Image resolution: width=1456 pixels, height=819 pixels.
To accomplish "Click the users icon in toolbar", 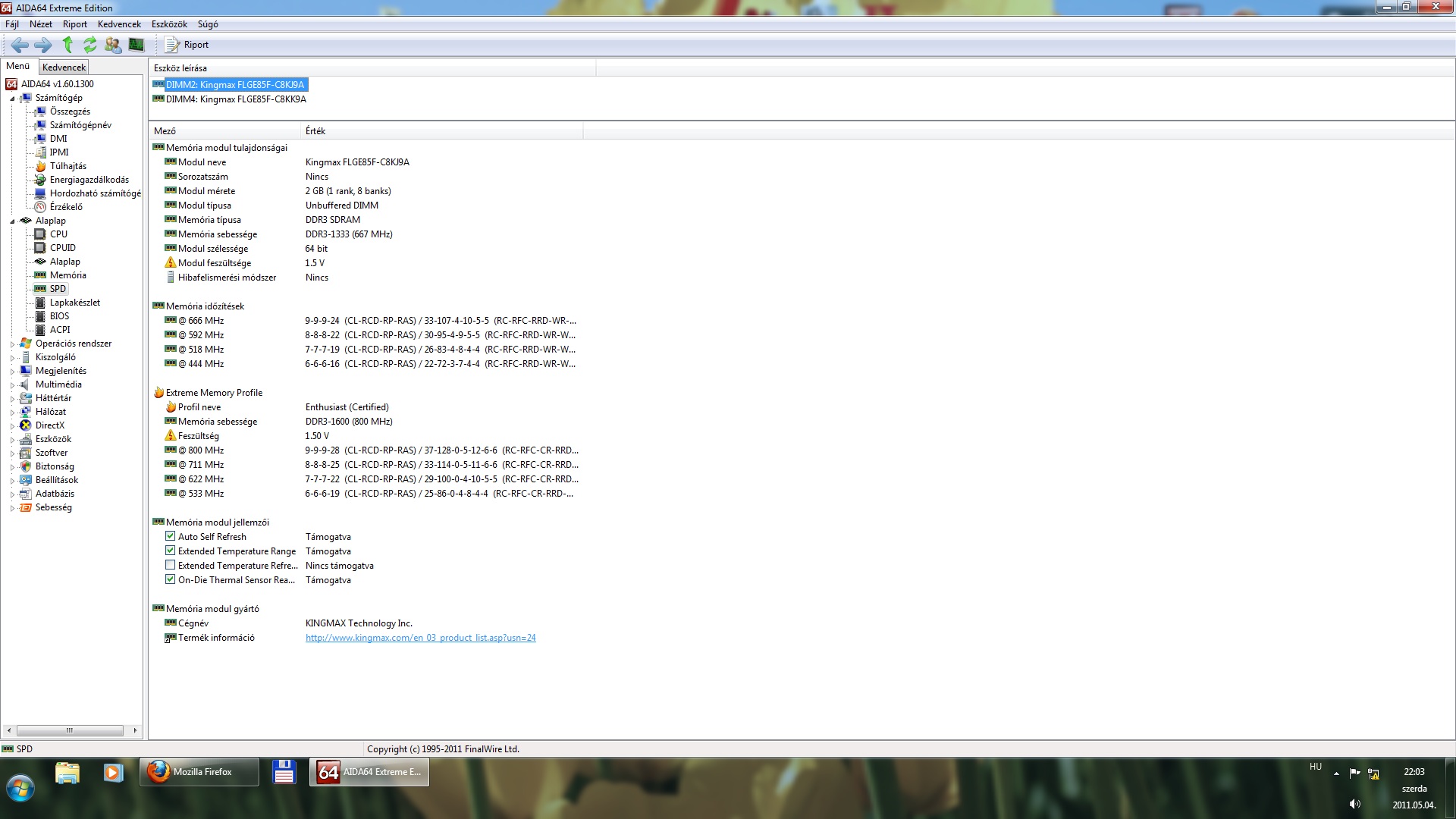I will point(113,45).
